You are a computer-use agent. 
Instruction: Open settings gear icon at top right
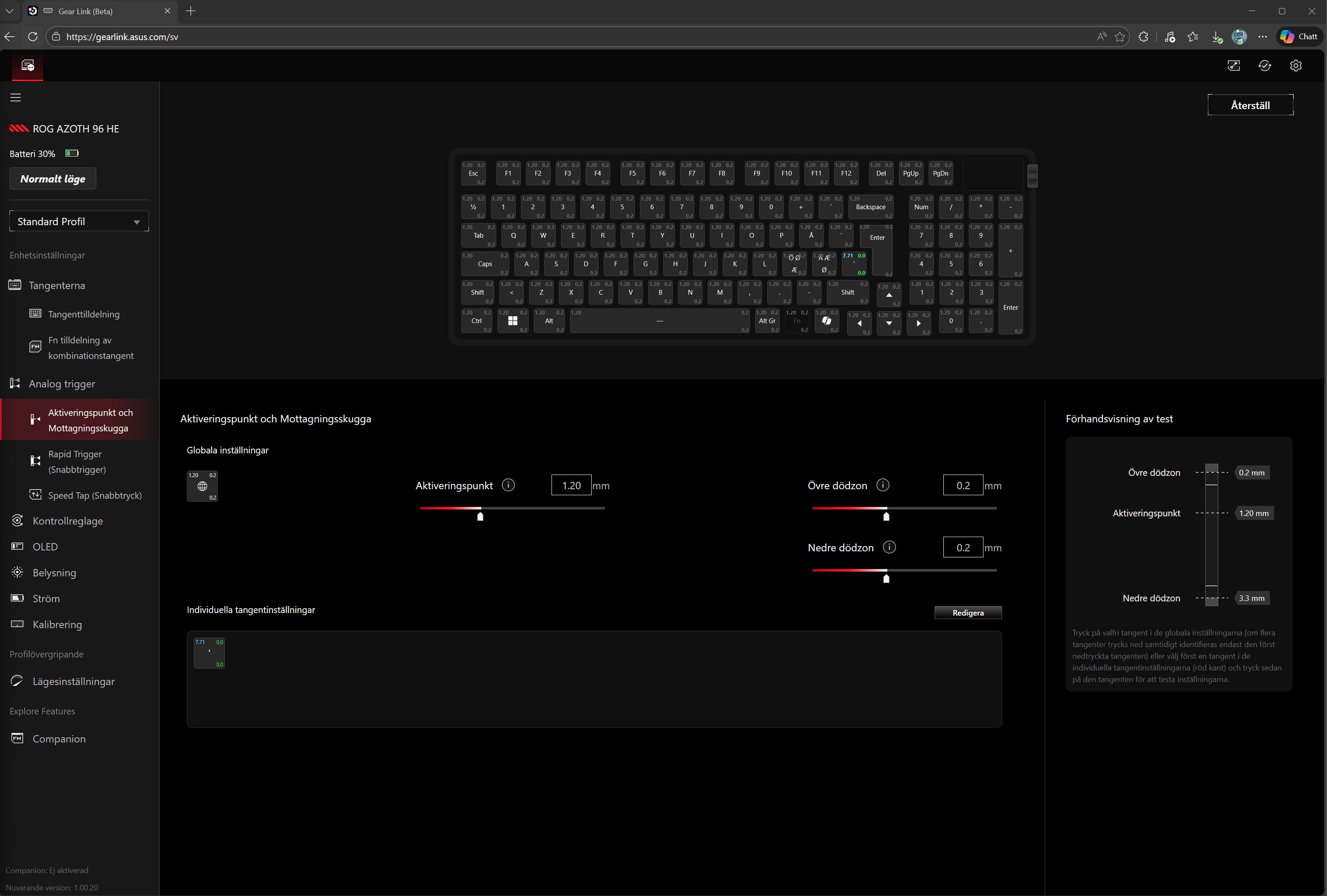coord(1295,66)
